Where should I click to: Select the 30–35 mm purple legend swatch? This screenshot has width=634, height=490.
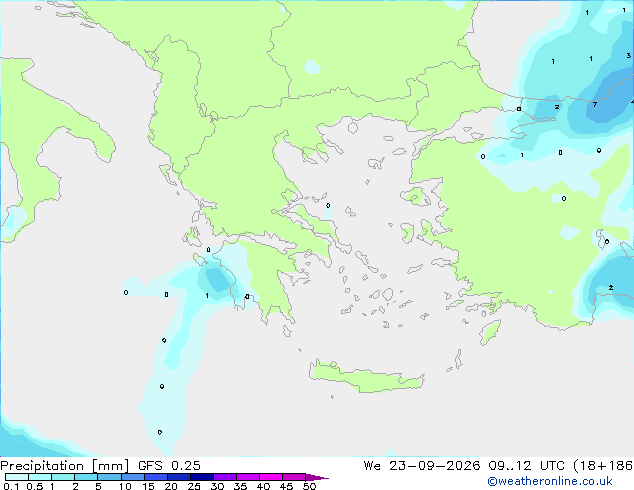tap(225, 477)
